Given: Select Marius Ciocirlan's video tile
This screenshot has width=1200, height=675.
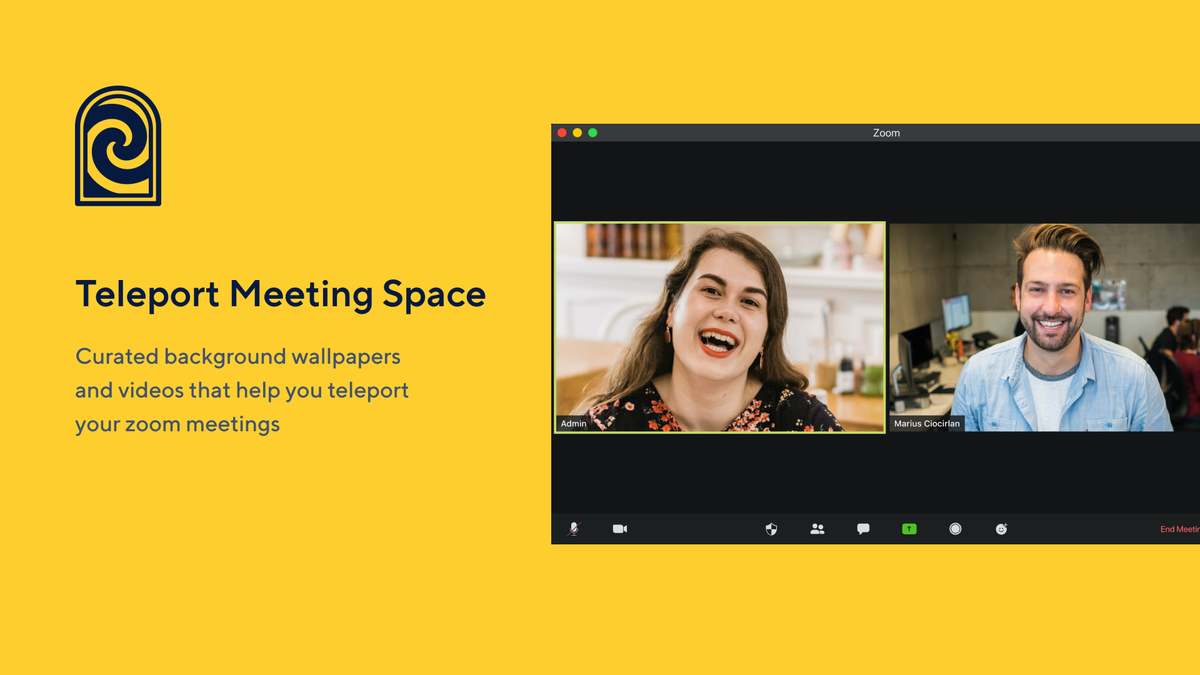Looking at the screenshot, I should click(1044, 327).
